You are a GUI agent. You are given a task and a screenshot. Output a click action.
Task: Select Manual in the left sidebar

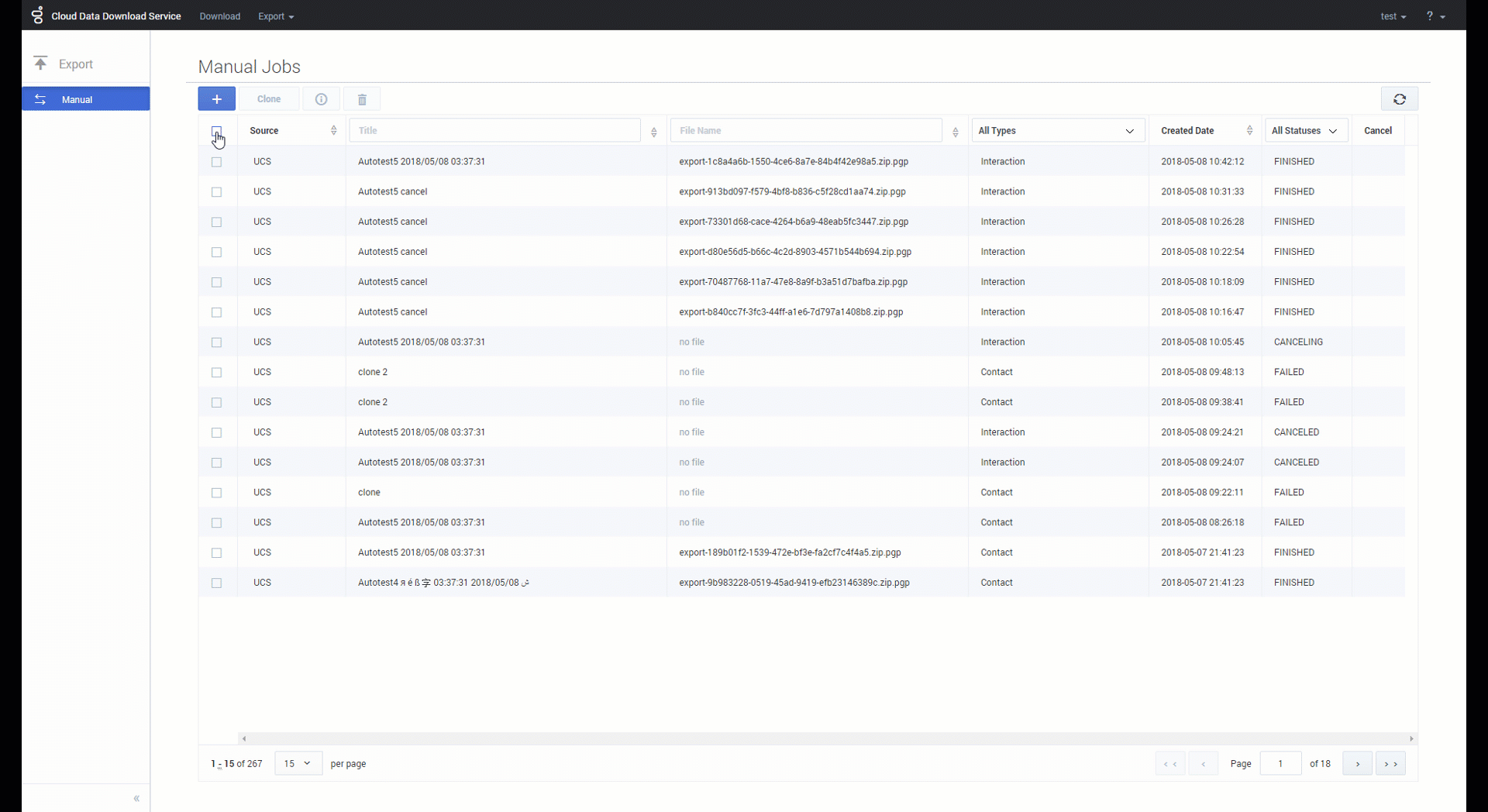85,99
